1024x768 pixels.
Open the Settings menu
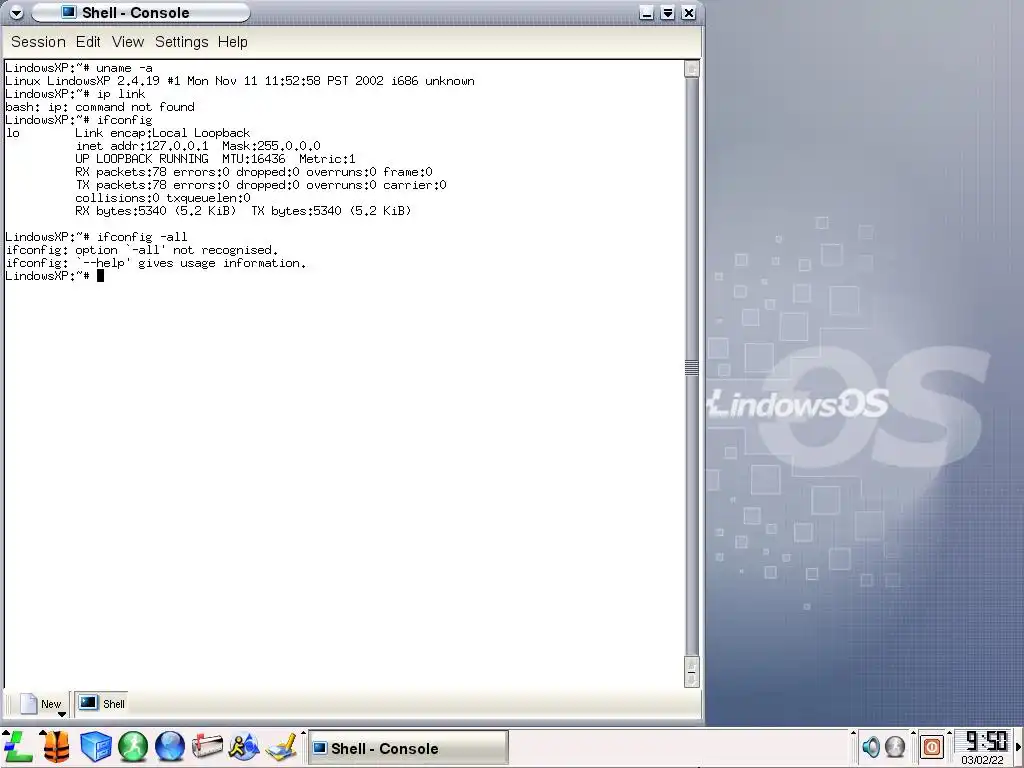[182, 42]
